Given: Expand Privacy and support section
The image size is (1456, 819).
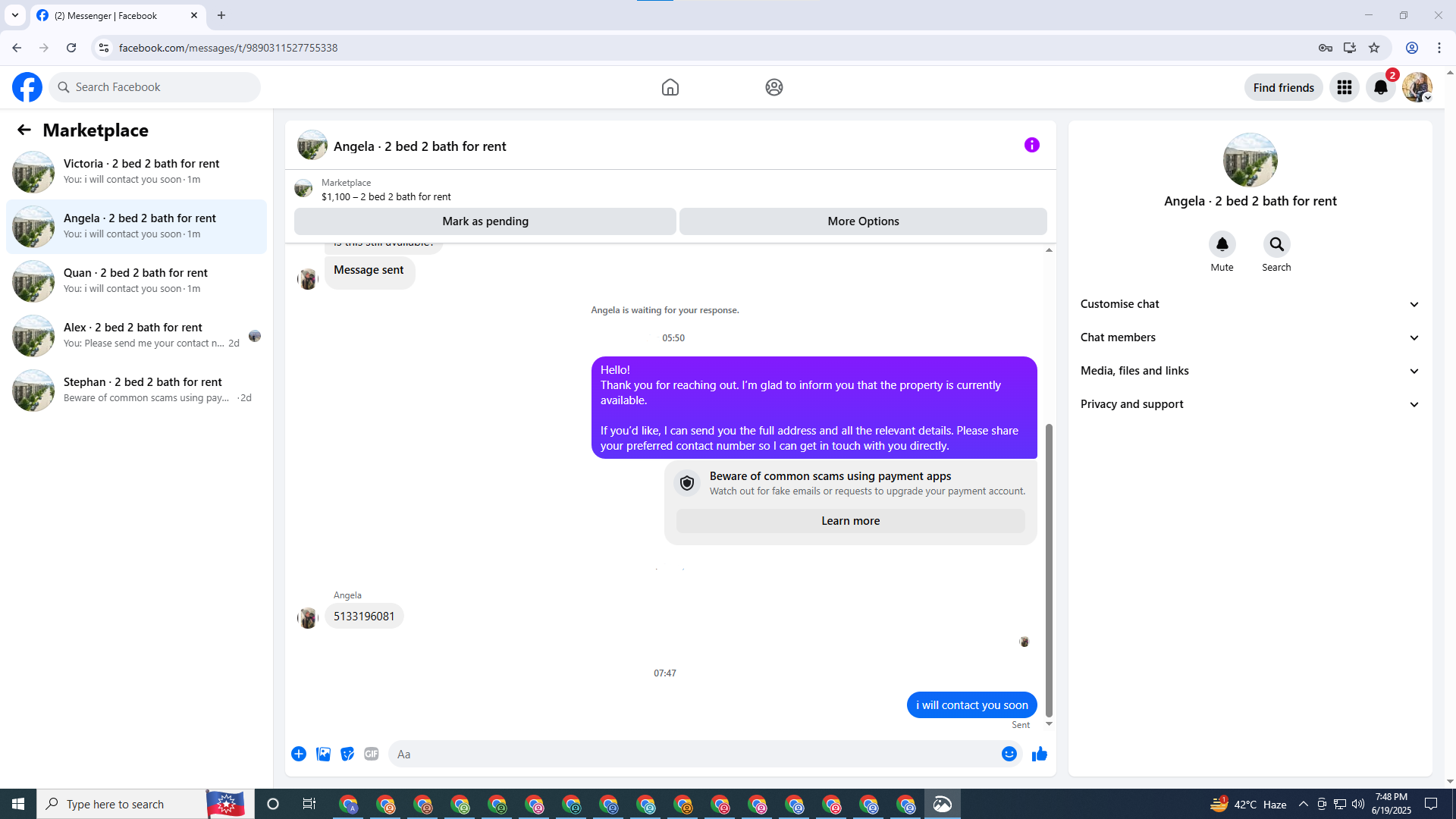Looking at the screenshot, I should pos(1250,404).
